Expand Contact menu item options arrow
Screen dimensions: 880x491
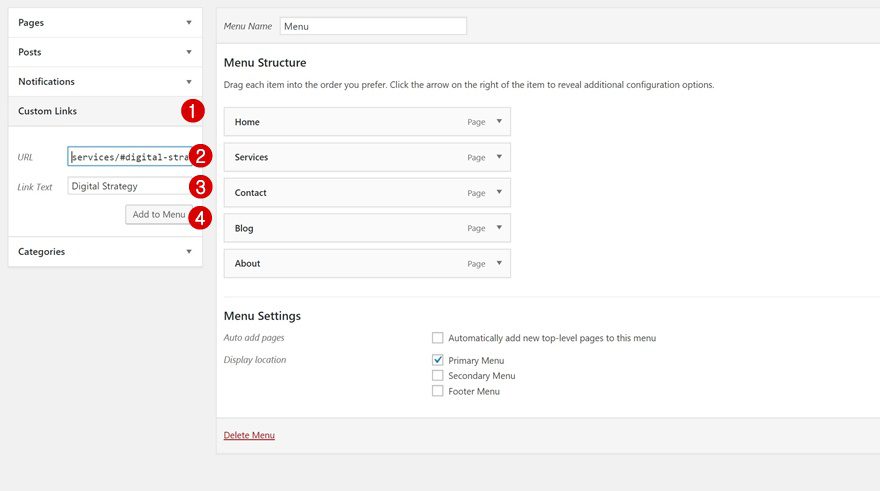[x=499, y=192]
